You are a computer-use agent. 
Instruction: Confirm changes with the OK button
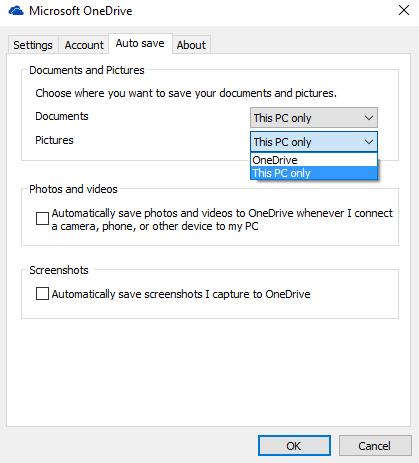pos(294,445)
